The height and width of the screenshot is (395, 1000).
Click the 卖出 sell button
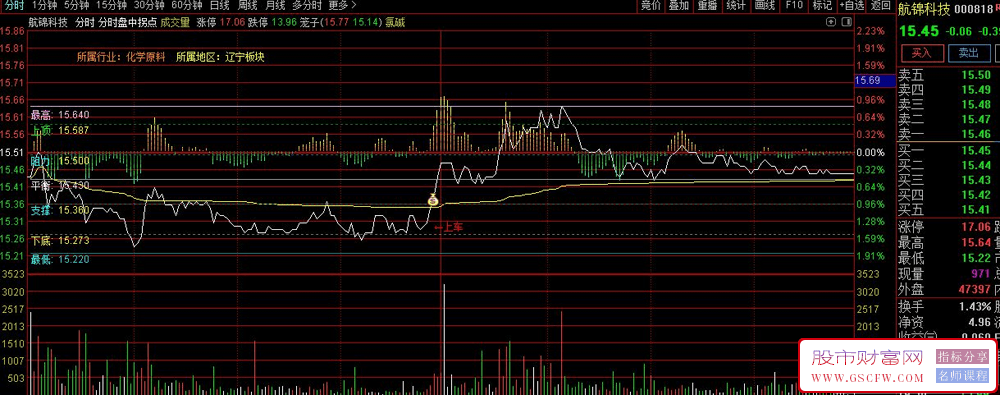[x=969, y=53]
